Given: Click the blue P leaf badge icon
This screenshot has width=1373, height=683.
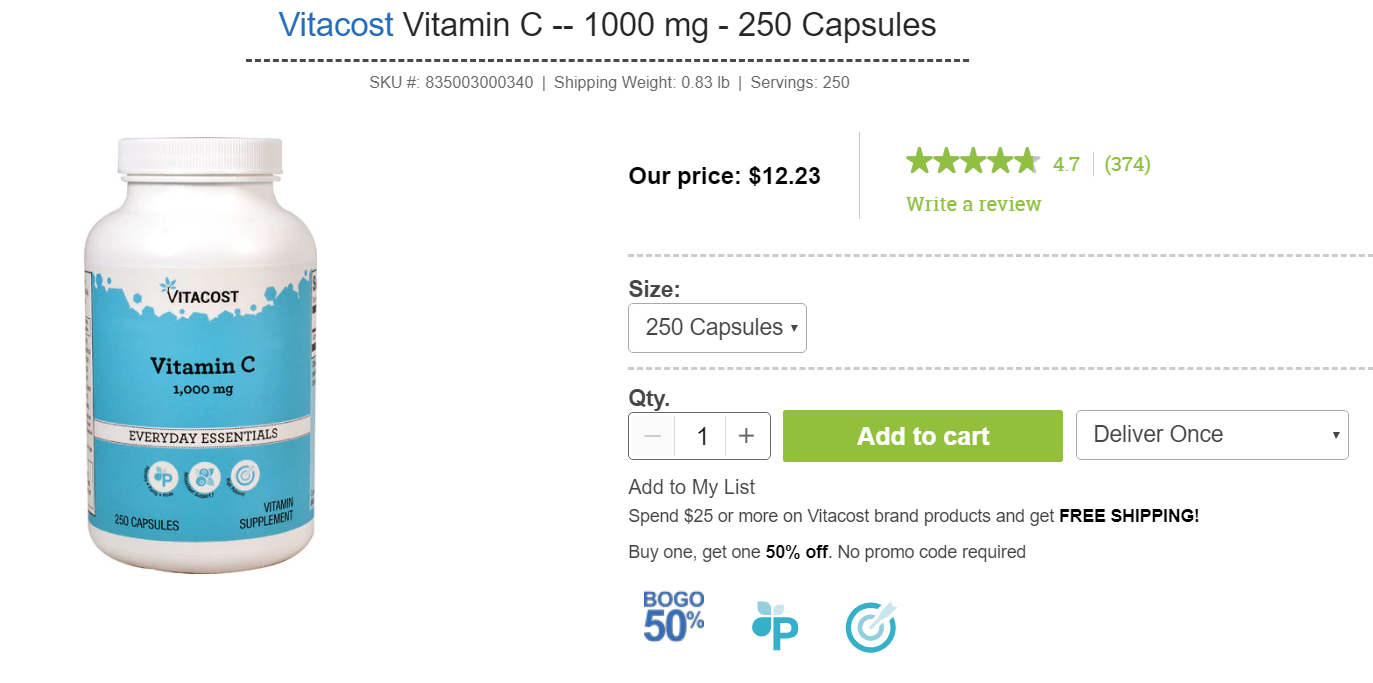Looking at the screenshot, I should (775, 626).
